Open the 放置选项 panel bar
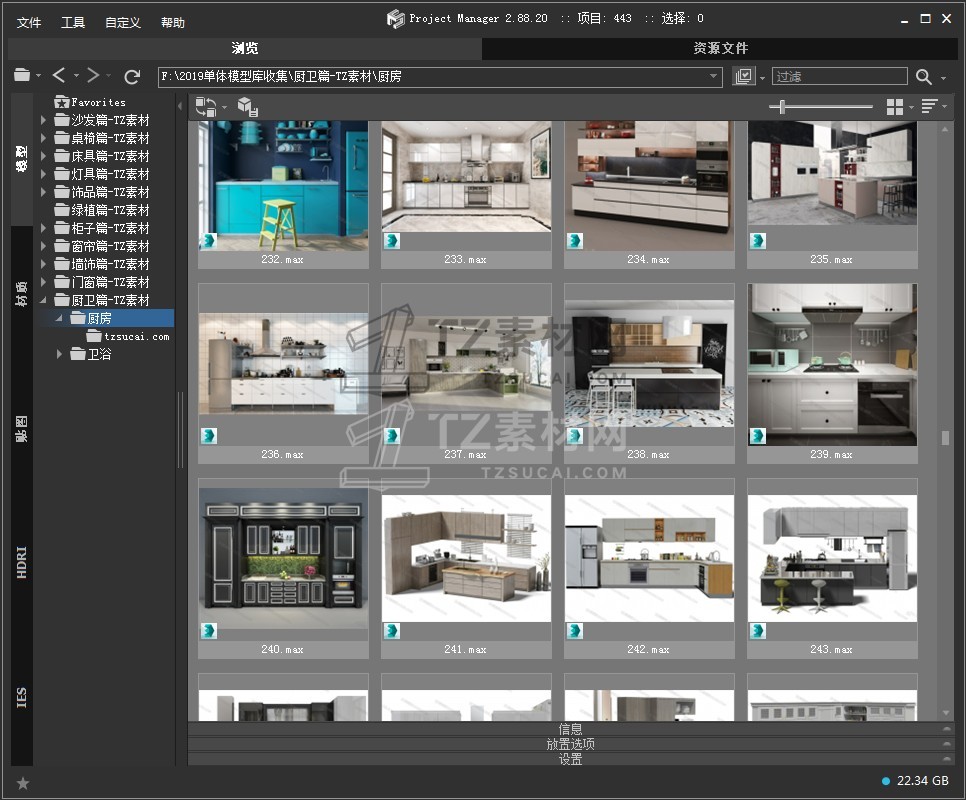Viewport: 966px width, 800px height. coord(570,744)
